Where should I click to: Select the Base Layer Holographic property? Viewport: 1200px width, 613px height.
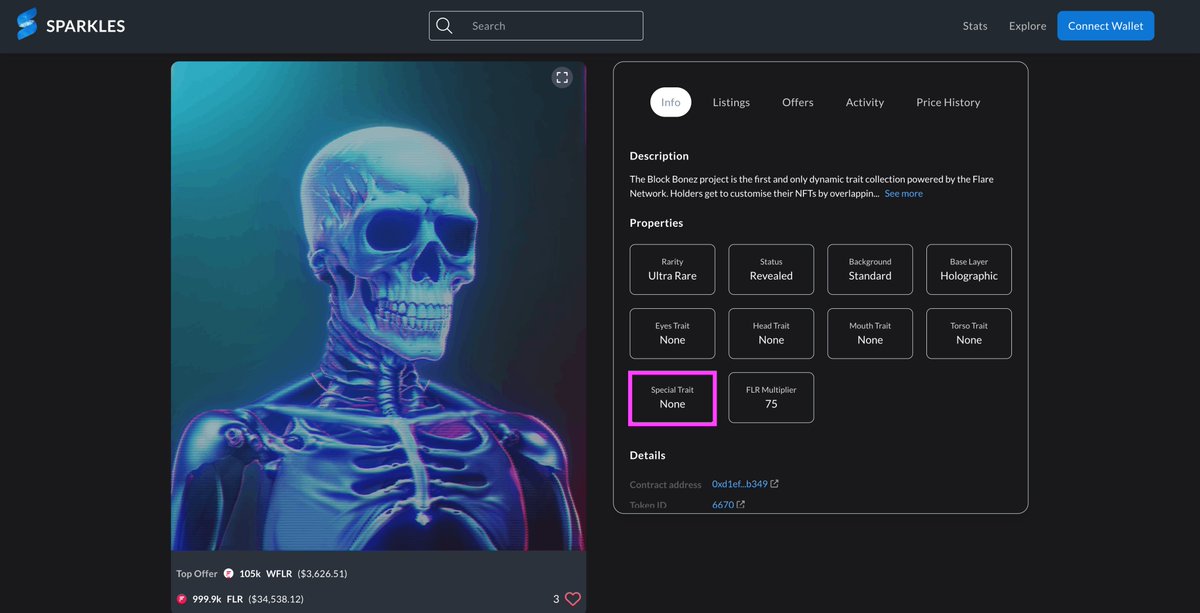[x=969, y=270]
